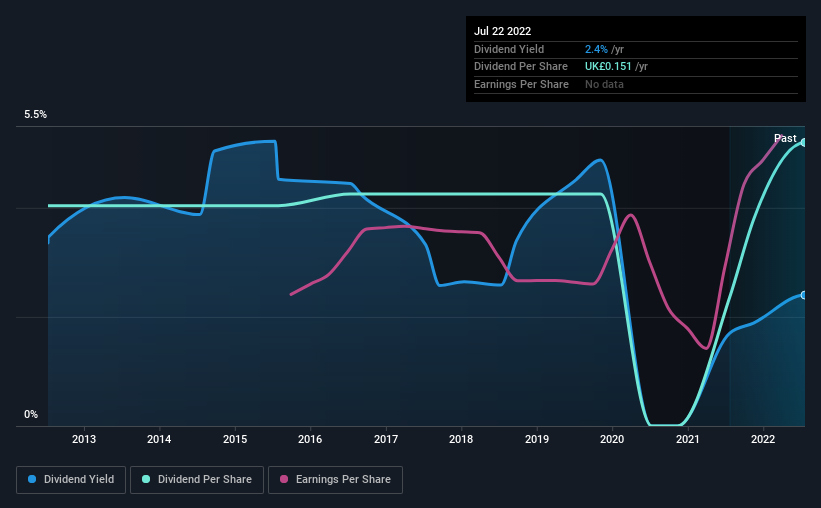Click the 5.5% y-axis label
Viewport: 821px width, 508px height.
(36, 115)
